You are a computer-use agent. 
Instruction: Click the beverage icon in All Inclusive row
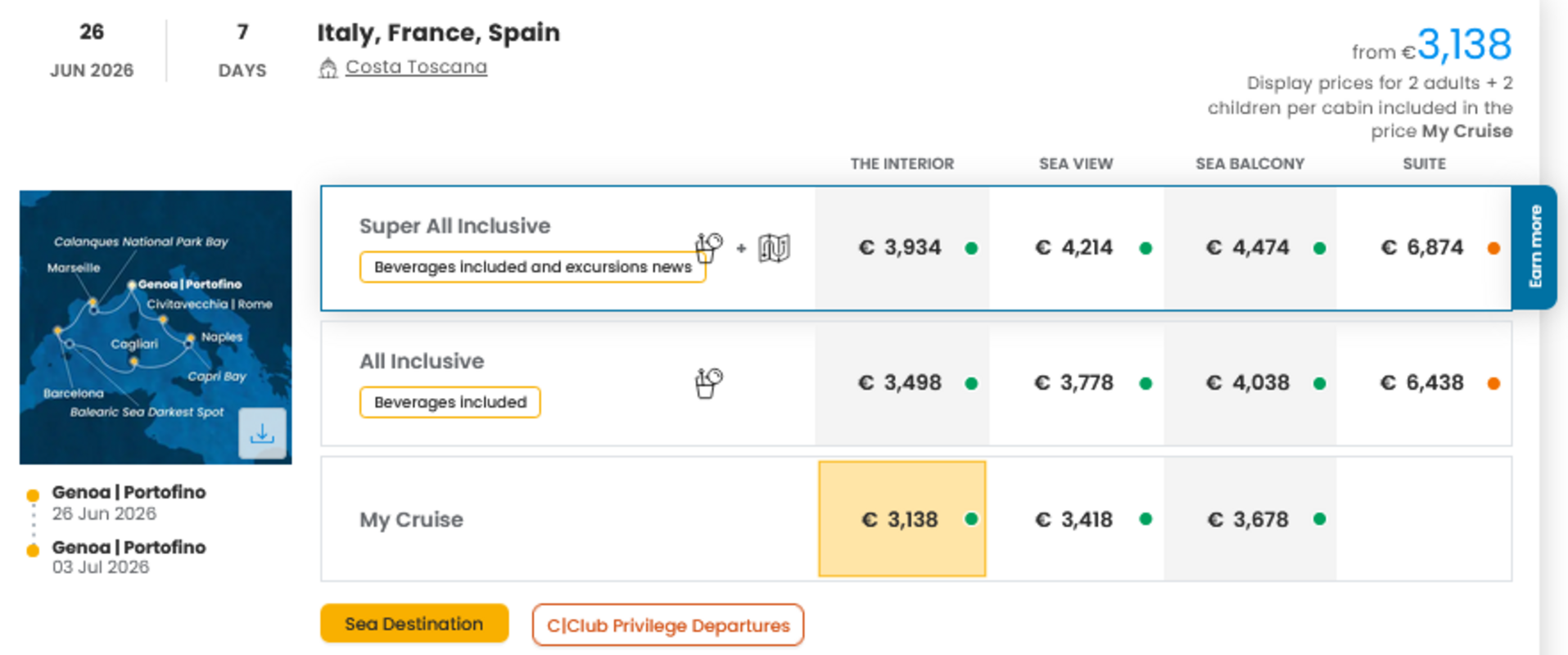(x=708, y=382)
